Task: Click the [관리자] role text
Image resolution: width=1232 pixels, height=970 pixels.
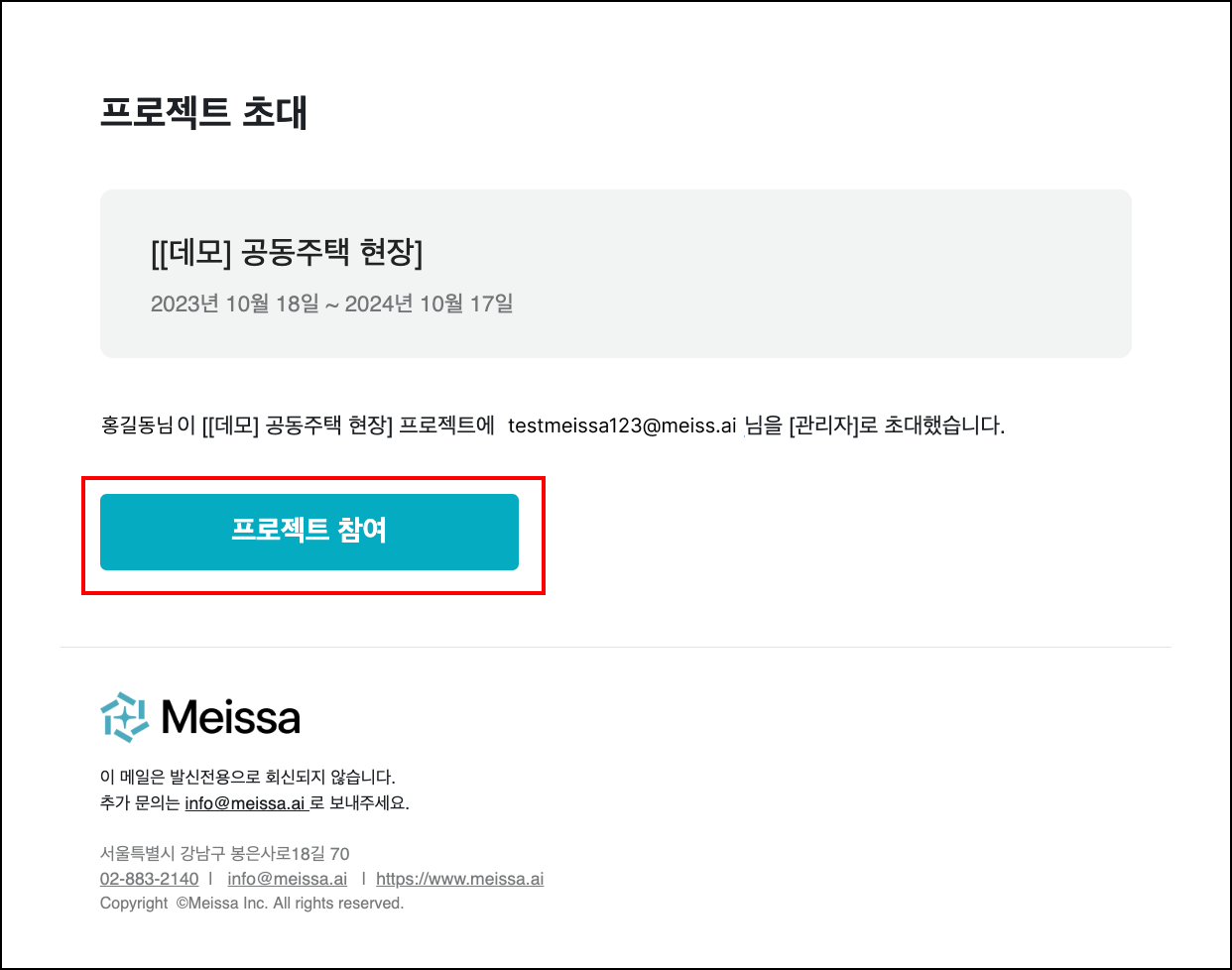Action: pyautogui.click(x=822, y=425)
